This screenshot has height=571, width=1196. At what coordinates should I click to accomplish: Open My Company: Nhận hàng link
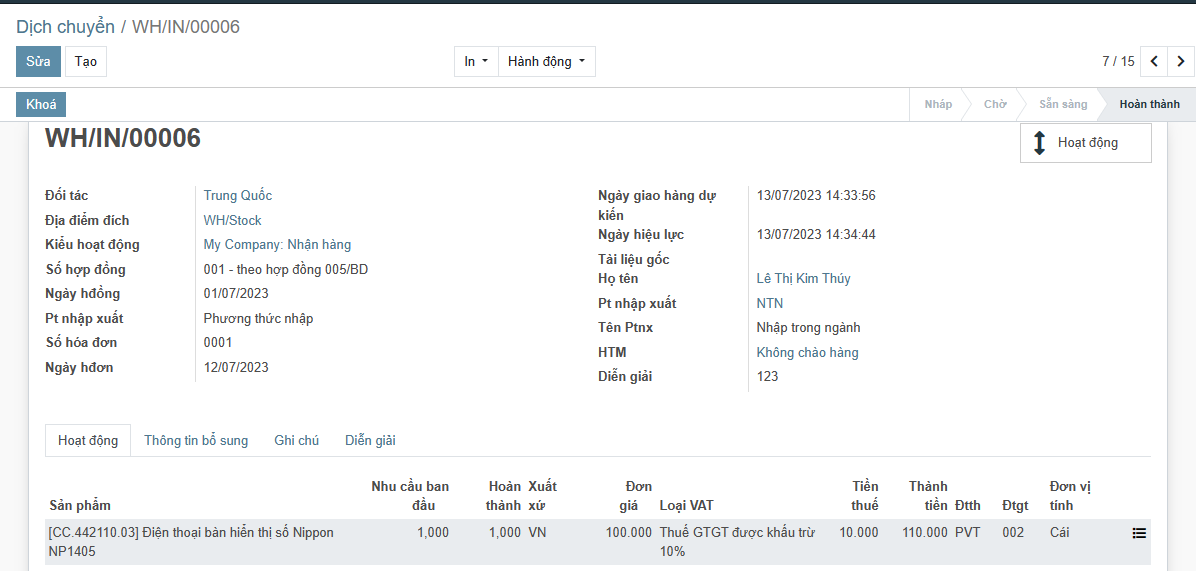click(278, 245)
